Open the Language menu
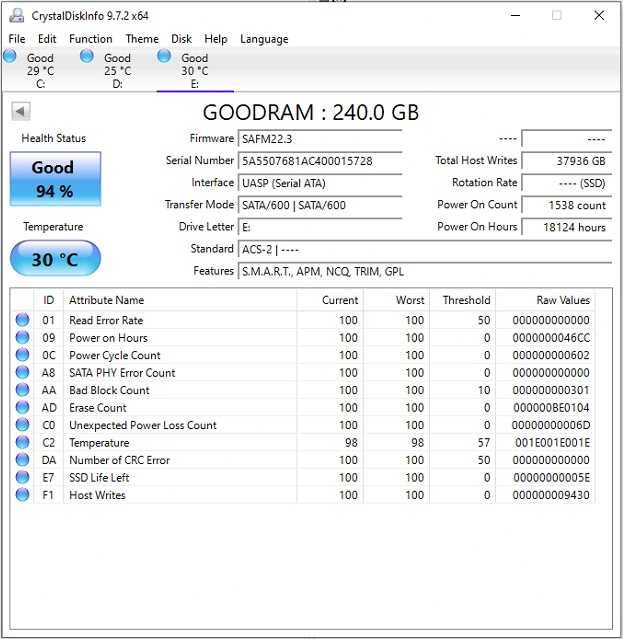 click(x=264, y=39)
